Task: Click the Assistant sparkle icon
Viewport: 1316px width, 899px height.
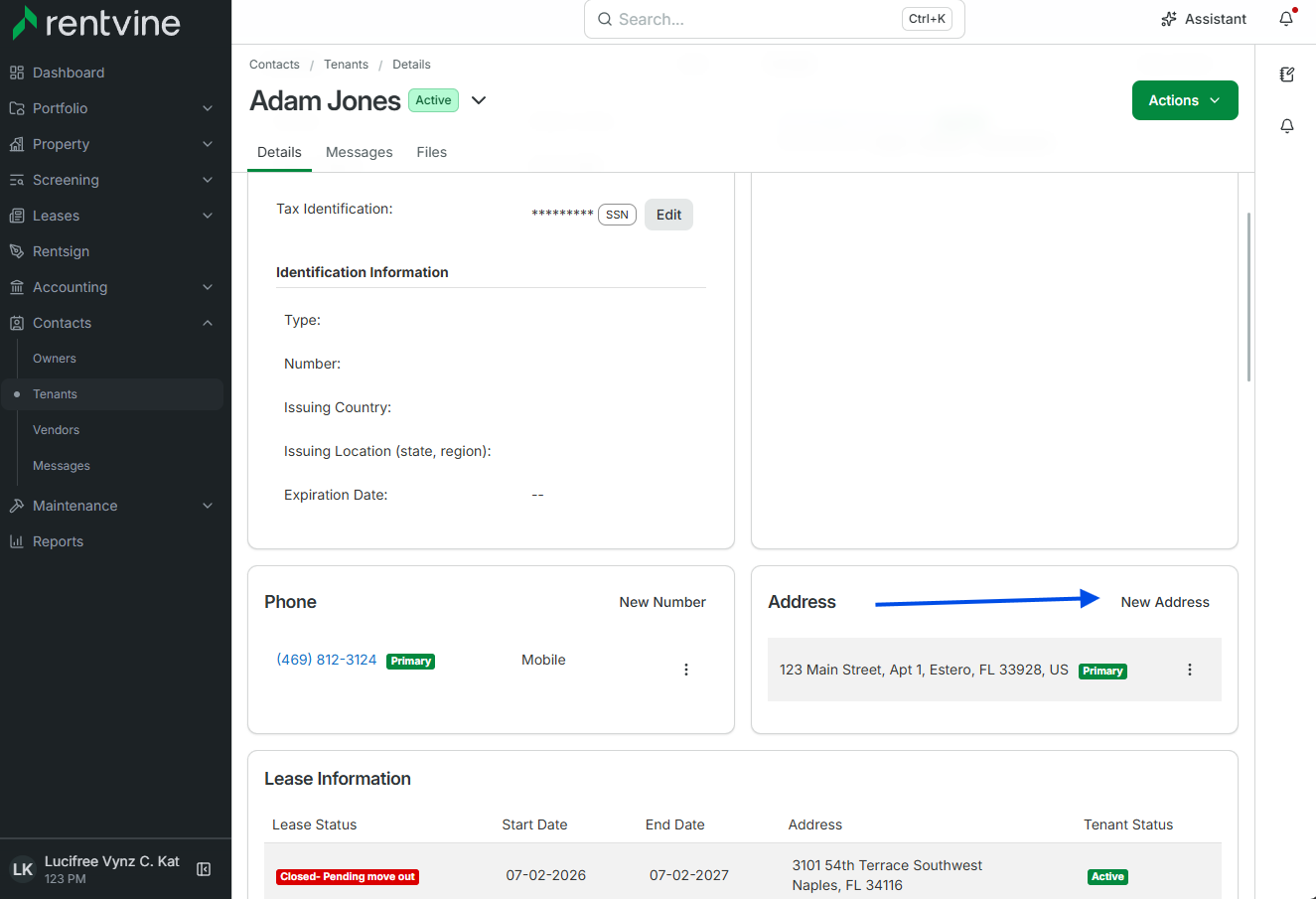Action: [1169, 19]
